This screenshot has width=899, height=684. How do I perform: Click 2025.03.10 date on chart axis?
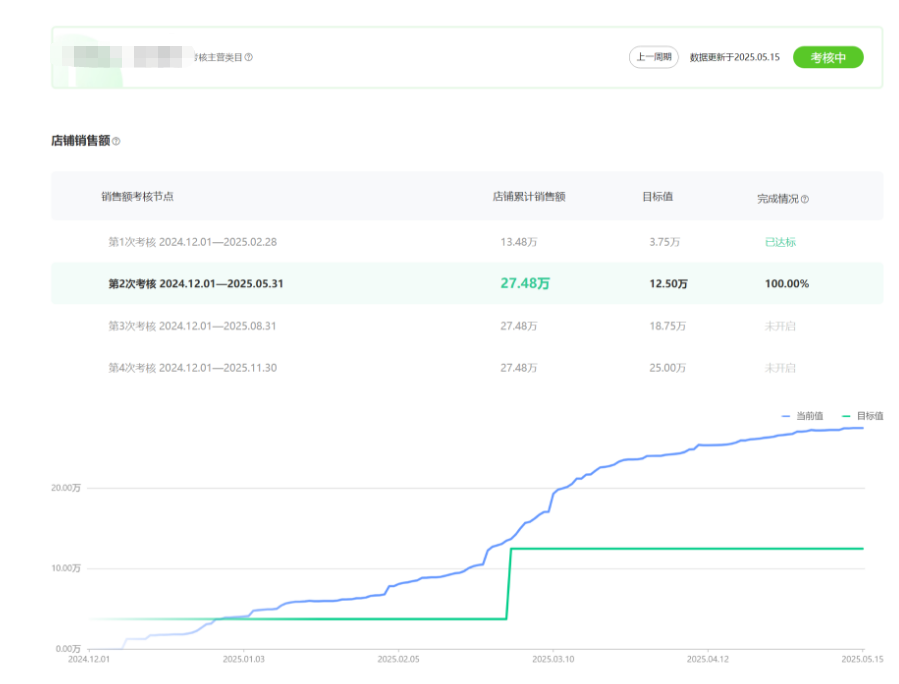tap(553, 660)
